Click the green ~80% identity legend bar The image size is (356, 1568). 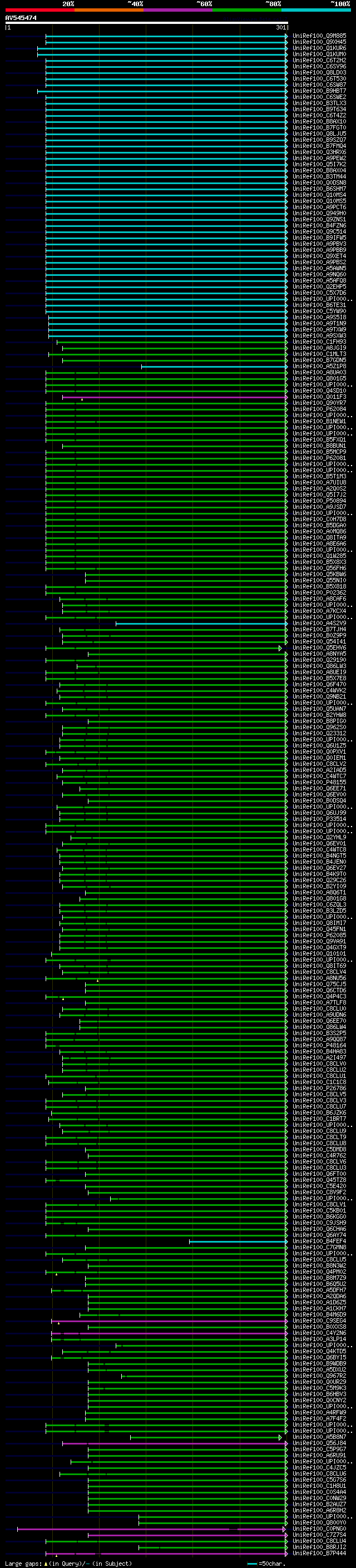click(x=247, y=10)
